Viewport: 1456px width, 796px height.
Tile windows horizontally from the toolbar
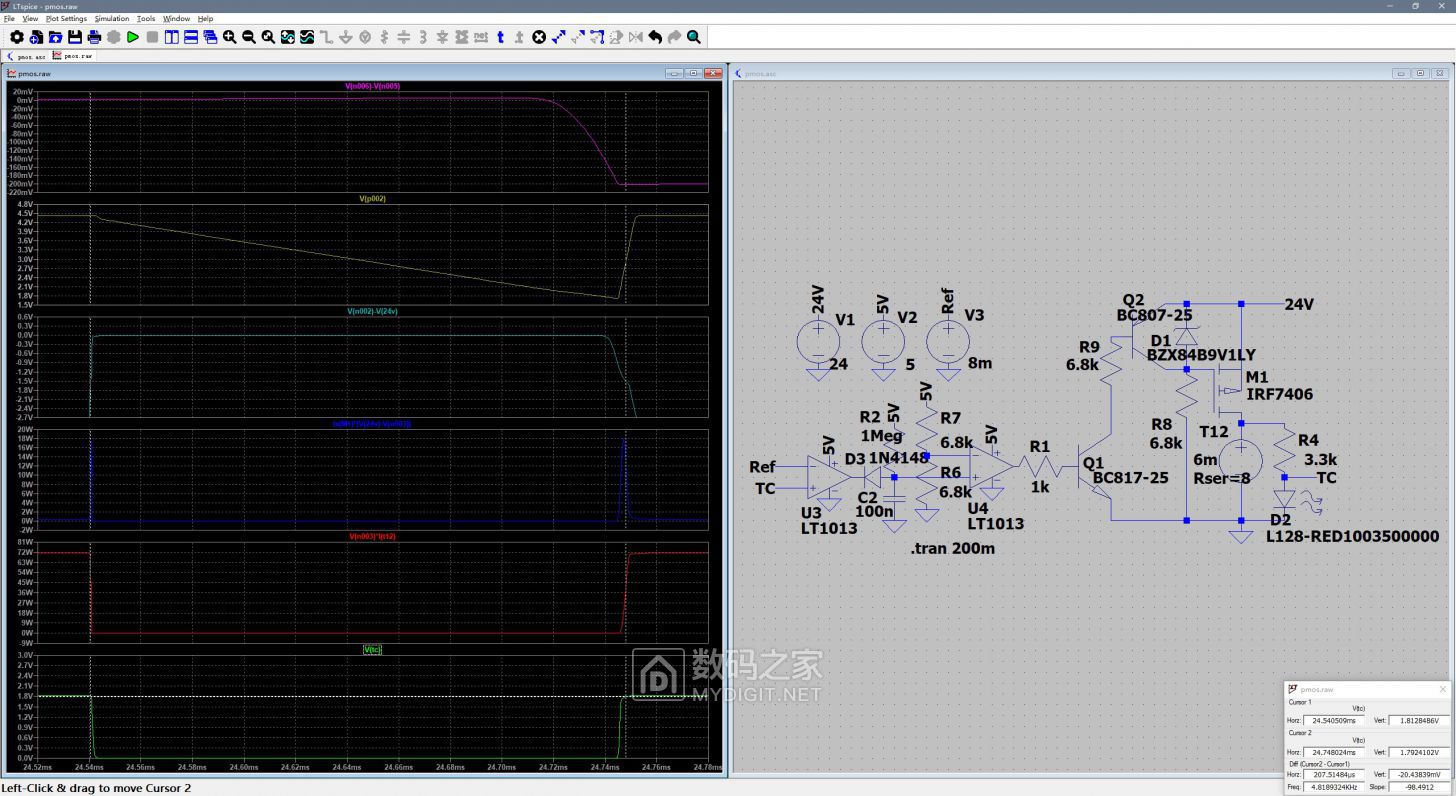click(191, 37)
